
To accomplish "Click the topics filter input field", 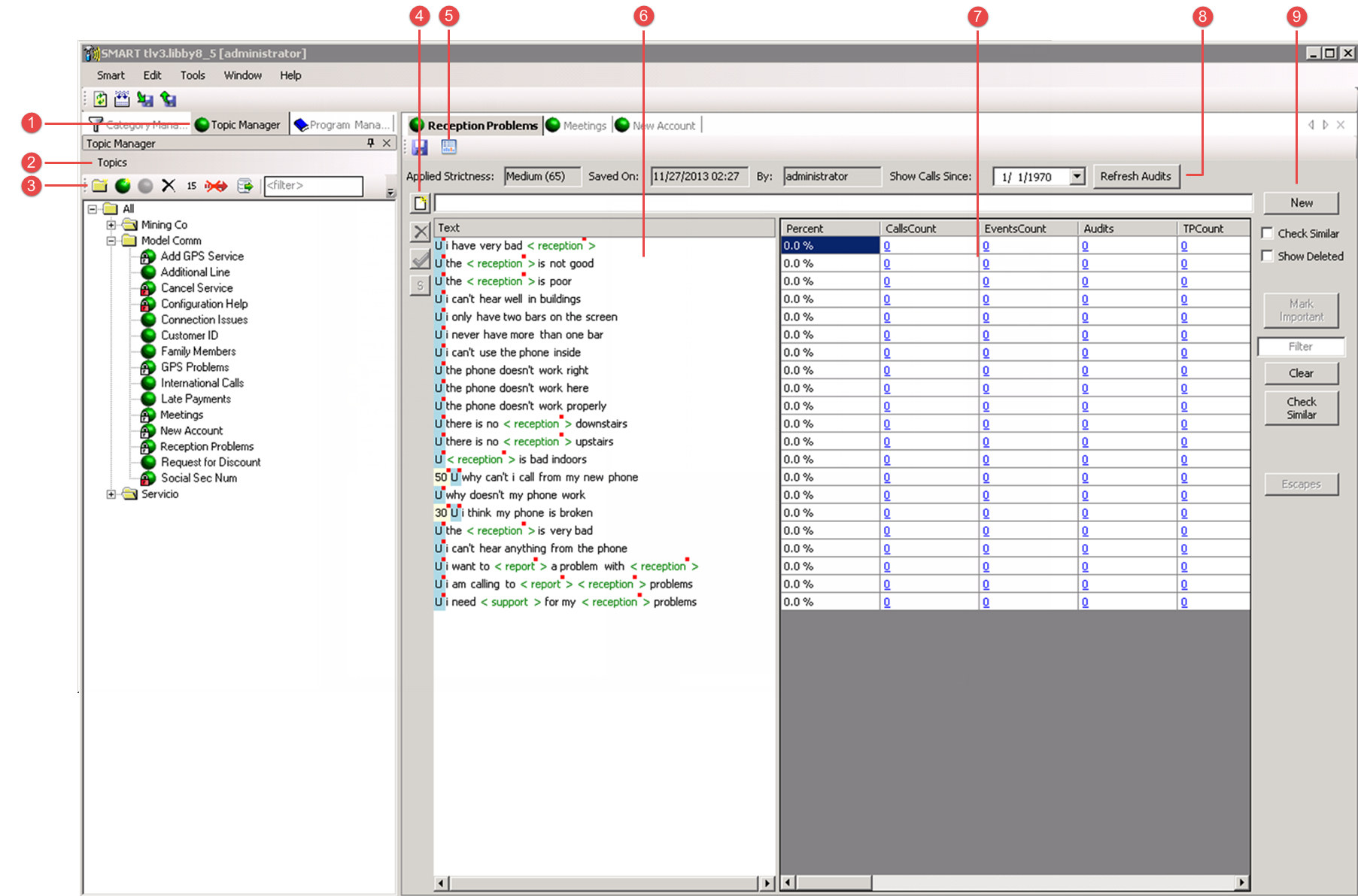I will pyautogui.click(x=314, y=186).
